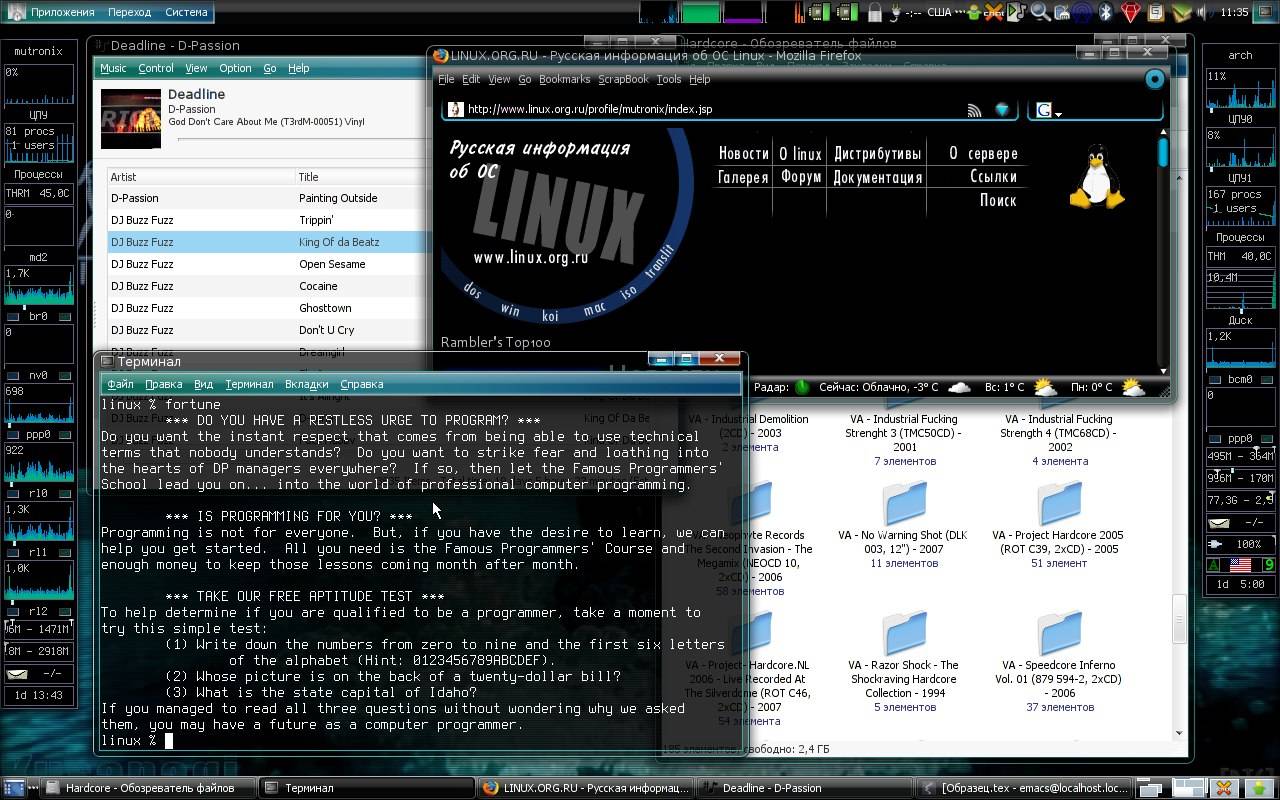Select the track Trippin'
The image size is (1280, 800).
[x=267, y=220]
